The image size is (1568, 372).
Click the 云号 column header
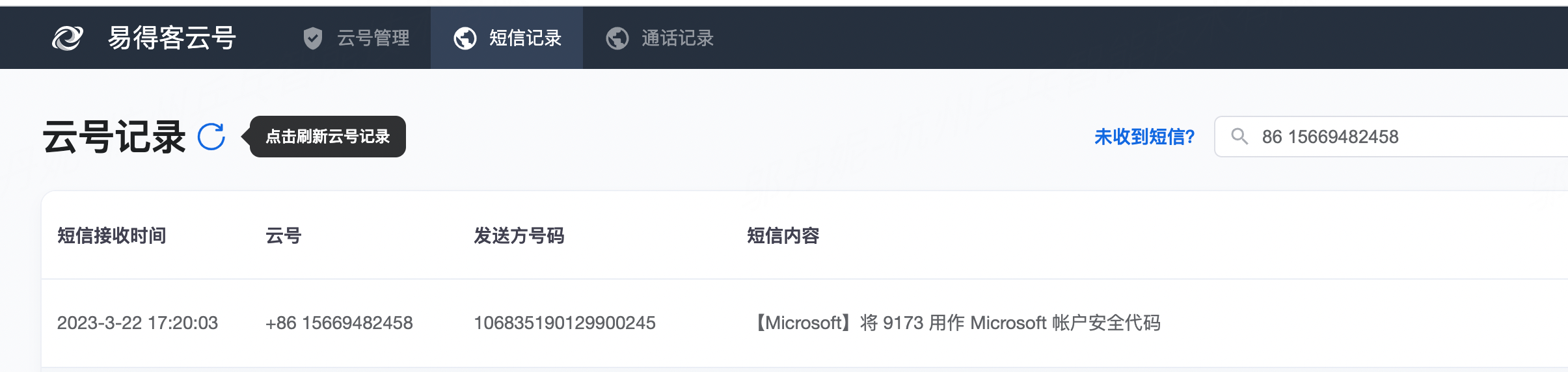coord(284,235)
